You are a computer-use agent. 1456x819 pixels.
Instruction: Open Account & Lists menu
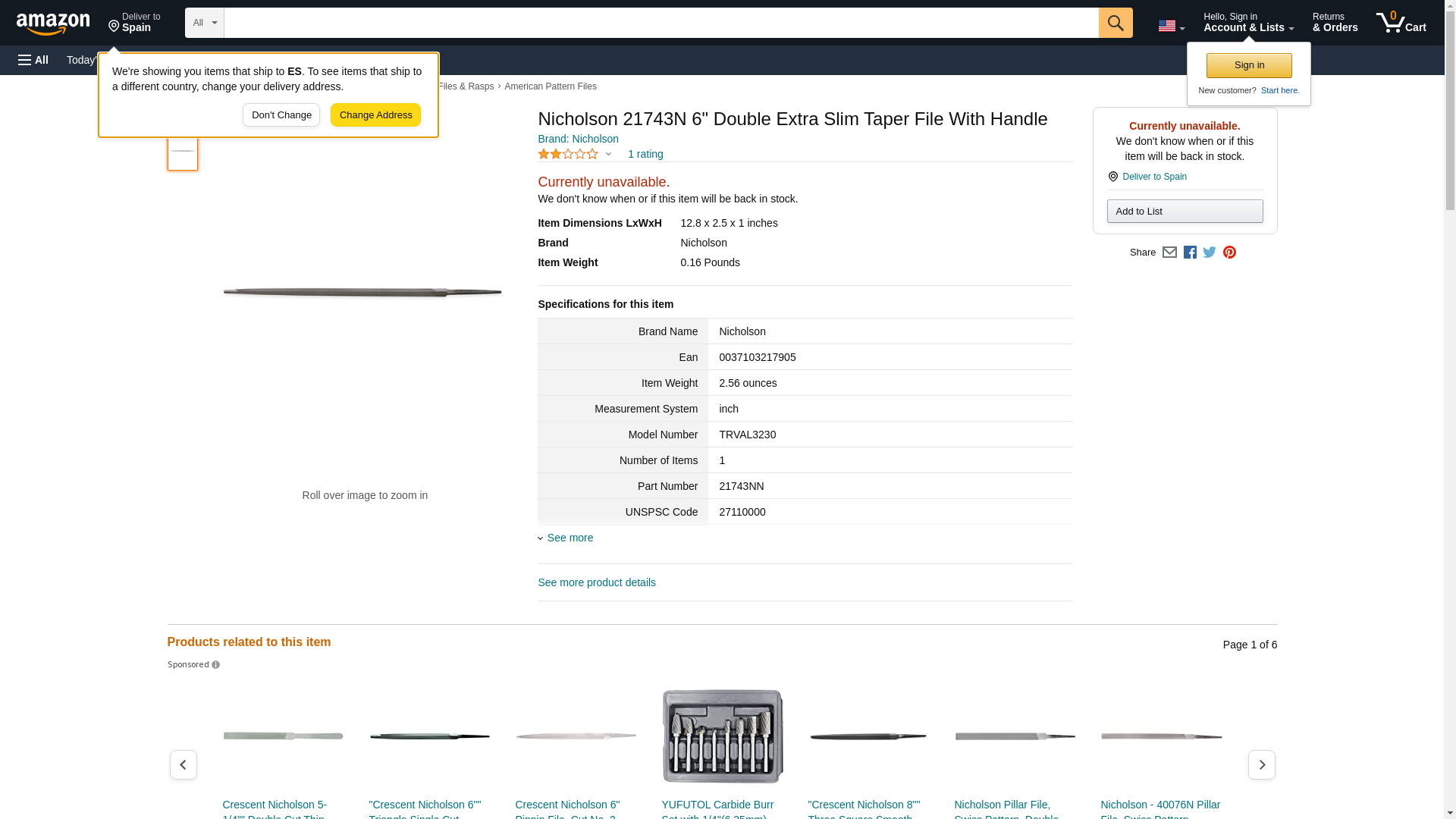click(x=1248, y=23)
